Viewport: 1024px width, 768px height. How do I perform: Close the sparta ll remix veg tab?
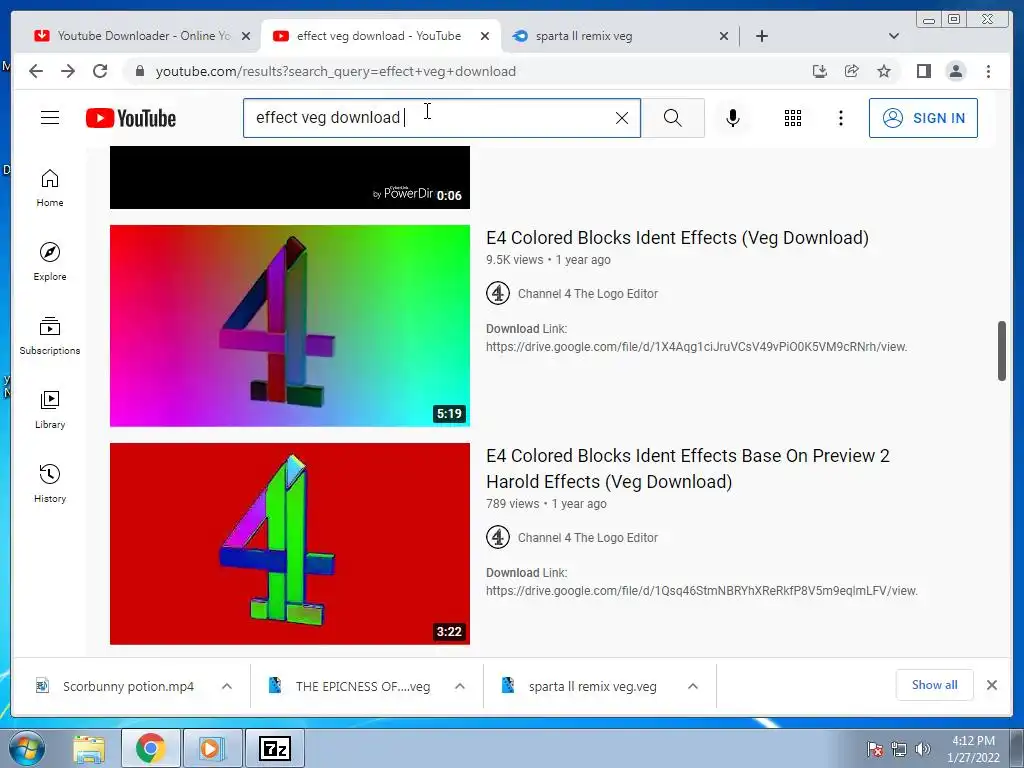coord(724,37)
